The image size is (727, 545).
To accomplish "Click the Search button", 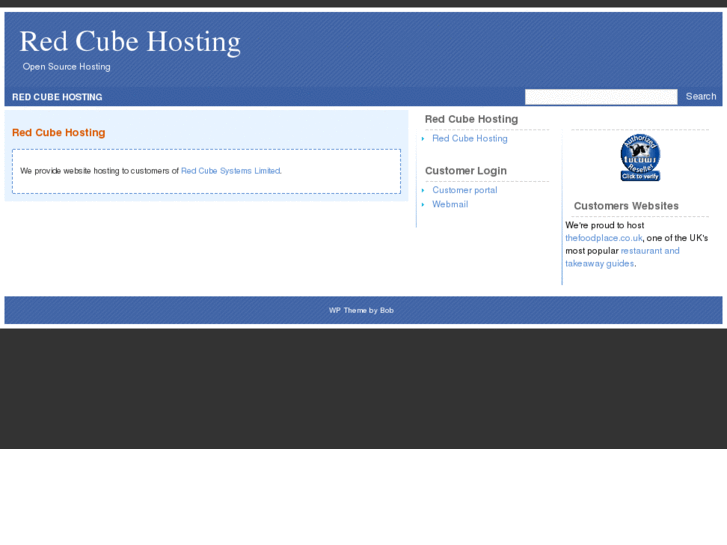I will (x=701, y=96).
